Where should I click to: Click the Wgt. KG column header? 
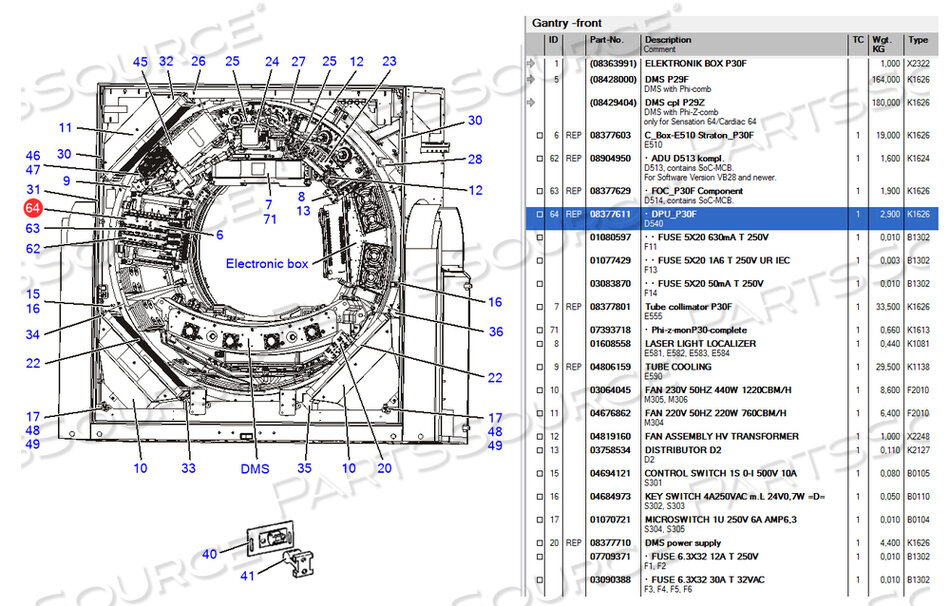tap(883, 44)
